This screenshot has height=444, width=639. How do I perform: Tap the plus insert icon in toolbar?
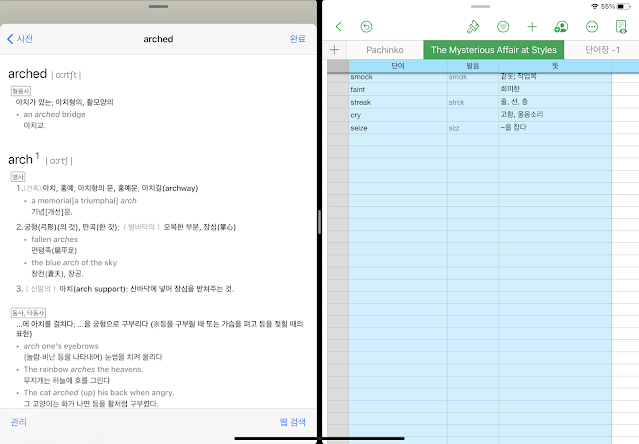pyautogui.click(x=532, y=27)
